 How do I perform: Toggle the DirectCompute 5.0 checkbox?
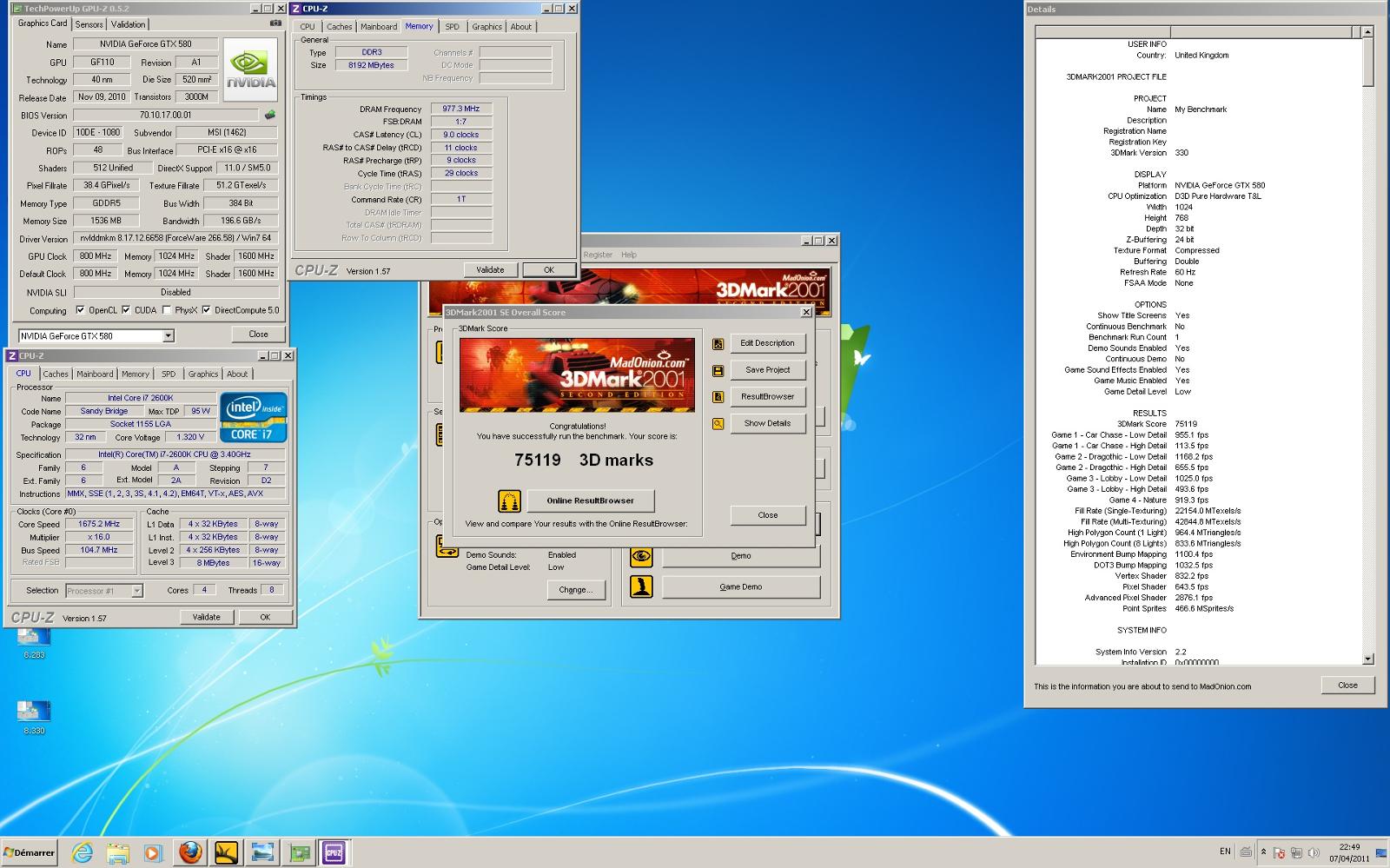click(207, 310)
